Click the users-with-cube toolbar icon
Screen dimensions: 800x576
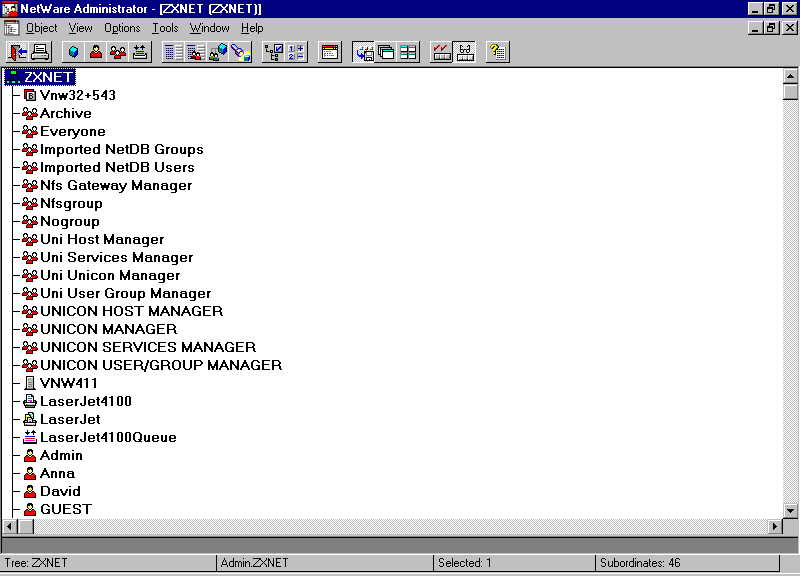coord(217,52)
